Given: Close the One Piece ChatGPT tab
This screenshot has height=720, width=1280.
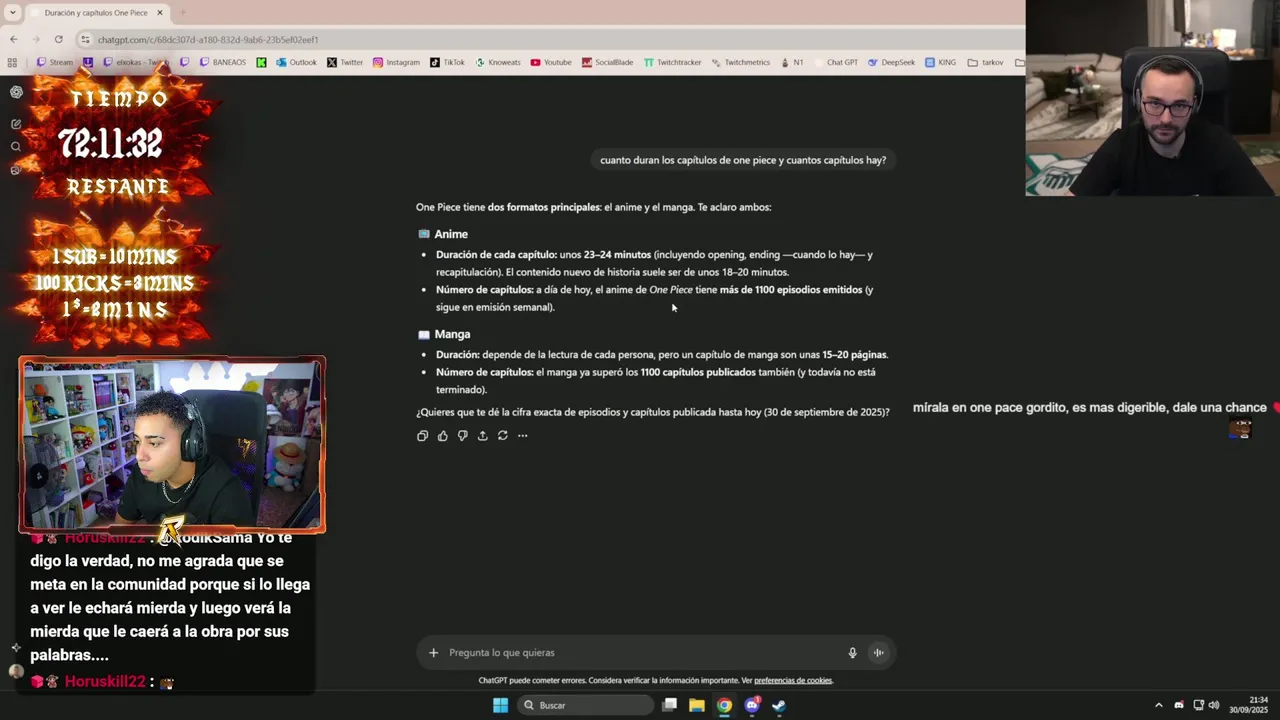Looking at the screenshot, I should (x=159, y=13).
